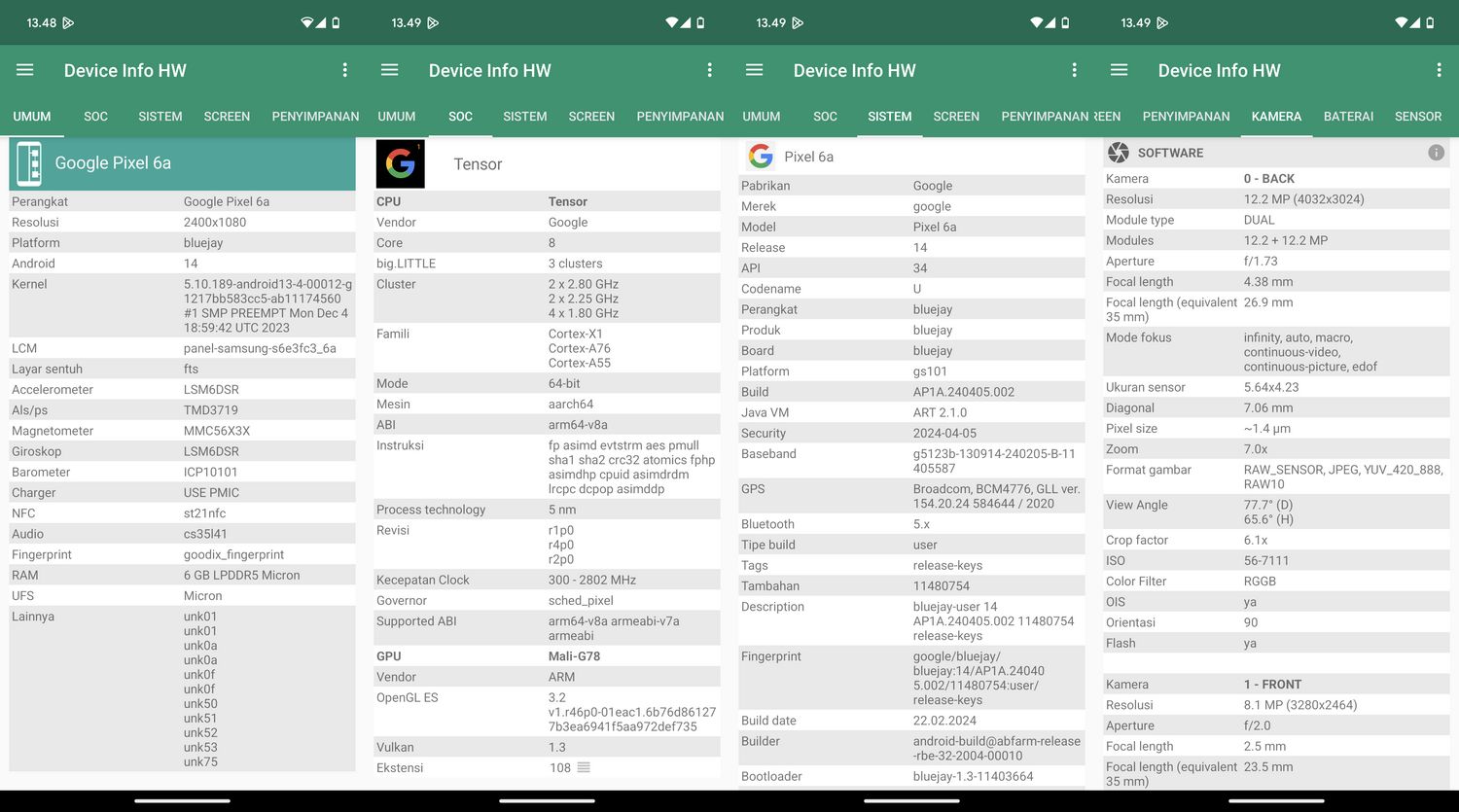Image resolution: width=1459 pixels, height=812 pixels.
Task: Tap the Build value AP1A.240405.002
Action: (x=964, y=392)
